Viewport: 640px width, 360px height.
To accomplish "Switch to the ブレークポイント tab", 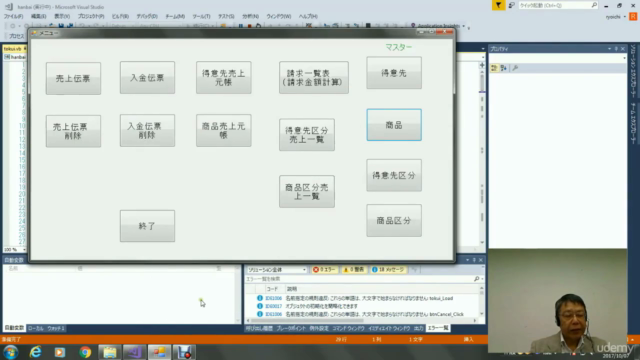I will pyautogui.click(x=291, y=328).
